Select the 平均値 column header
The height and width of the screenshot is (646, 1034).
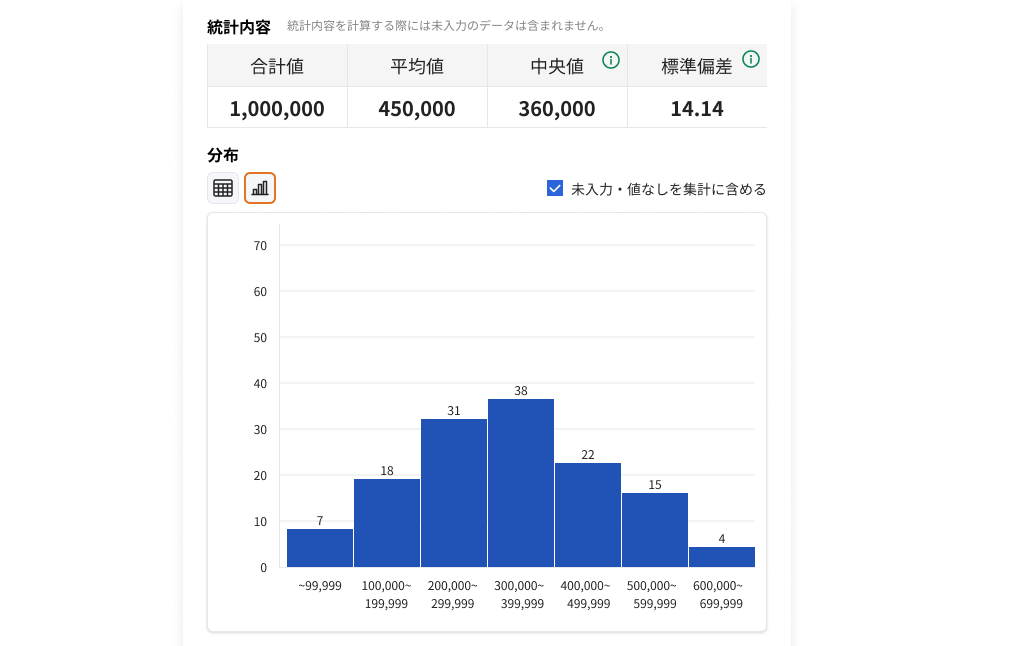click(x=416, y=65)
